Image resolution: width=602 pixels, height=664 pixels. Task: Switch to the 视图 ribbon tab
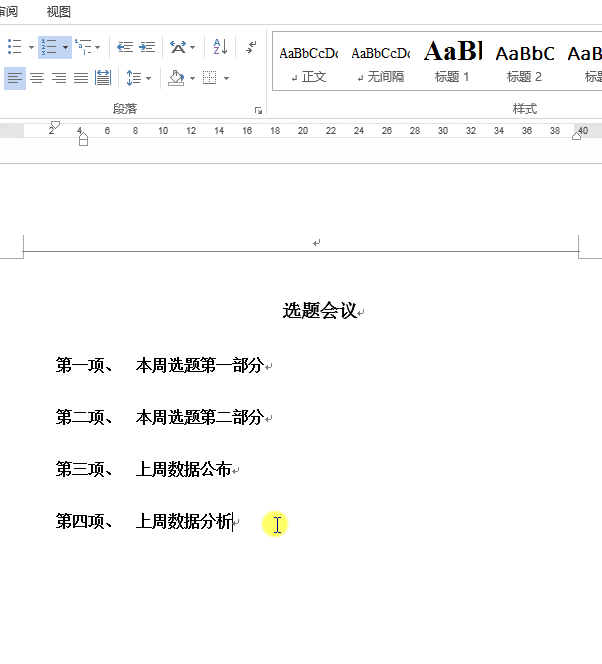tap(58, 11)
